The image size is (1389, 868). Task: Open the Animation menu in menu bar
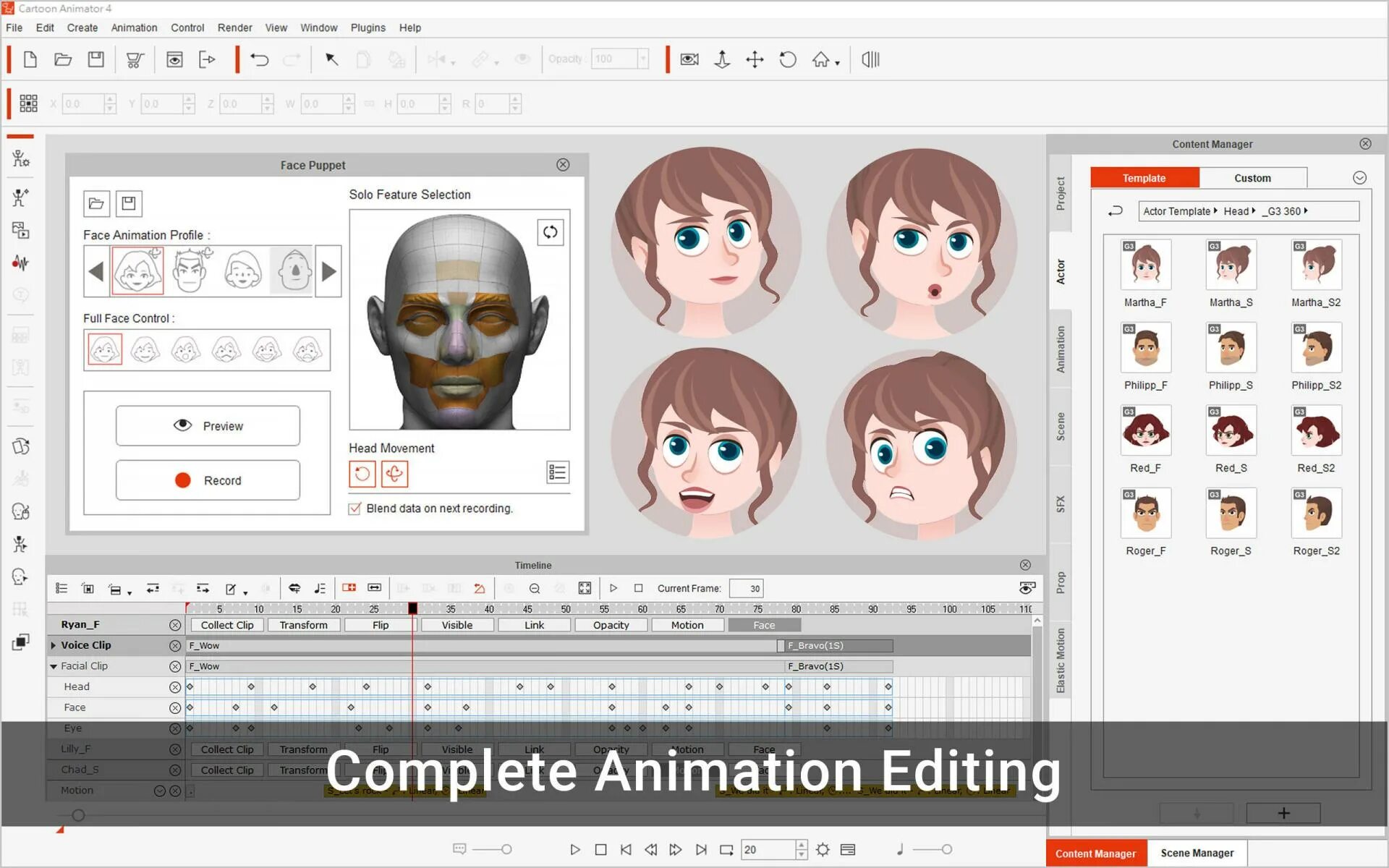pyautogui.click(x=134, y=27)
